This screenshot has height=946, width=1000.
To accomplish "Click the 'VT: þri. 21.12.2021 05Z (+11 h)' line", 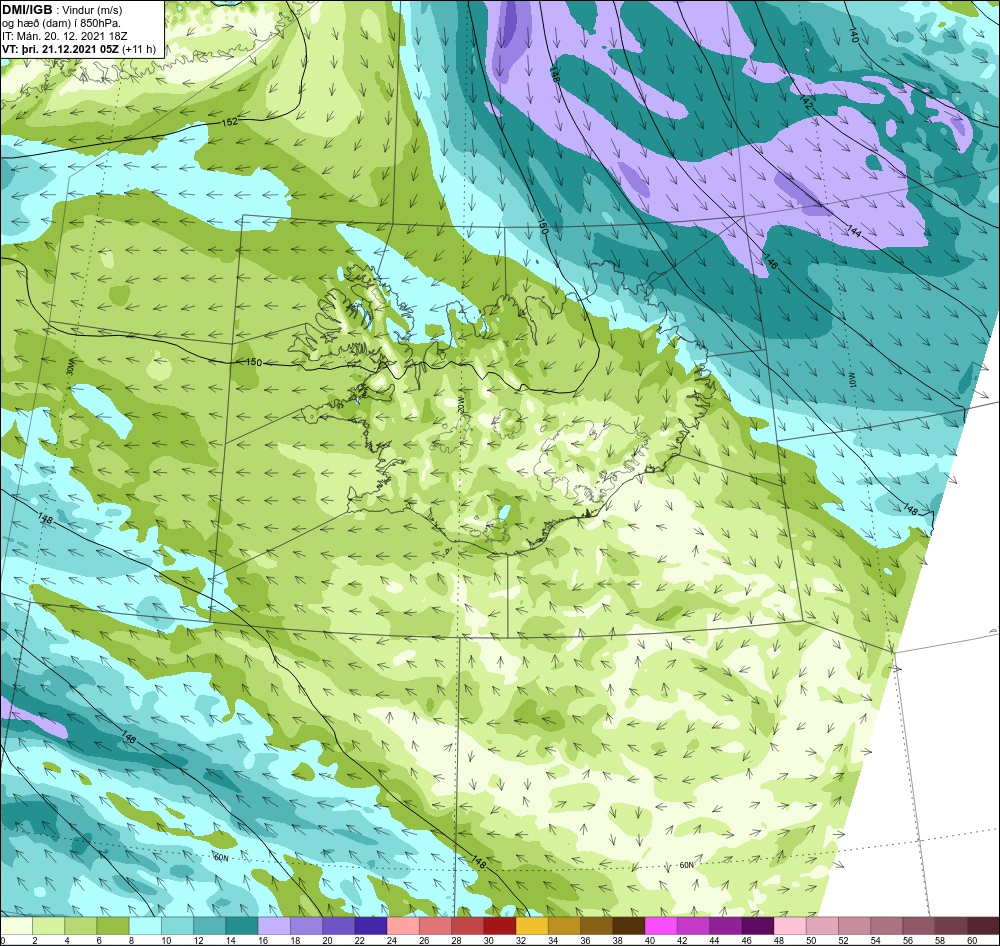I will click(x=78, y=49).
